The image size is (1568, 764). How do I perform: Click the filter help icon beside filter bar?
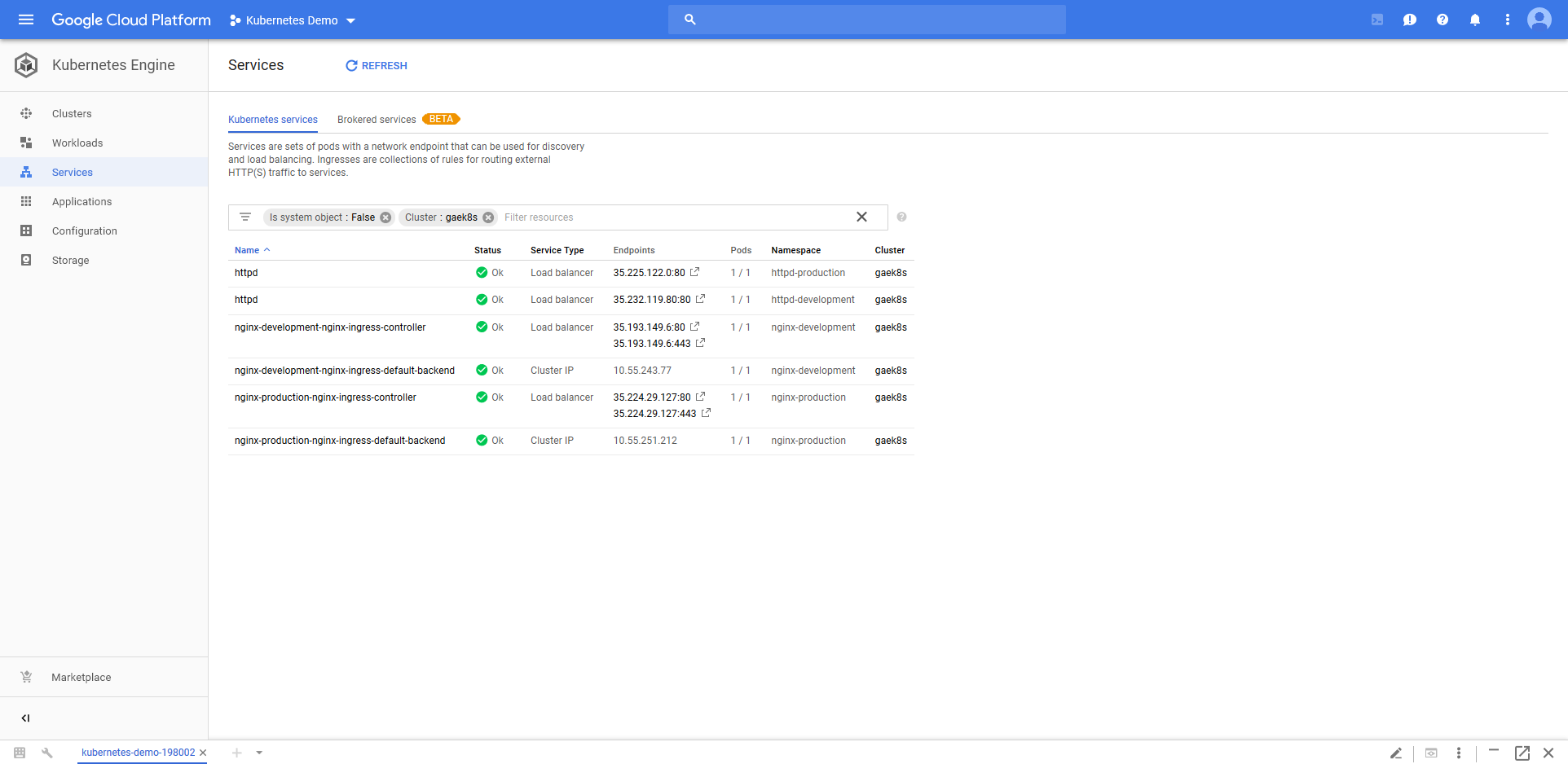pos(901,217)
